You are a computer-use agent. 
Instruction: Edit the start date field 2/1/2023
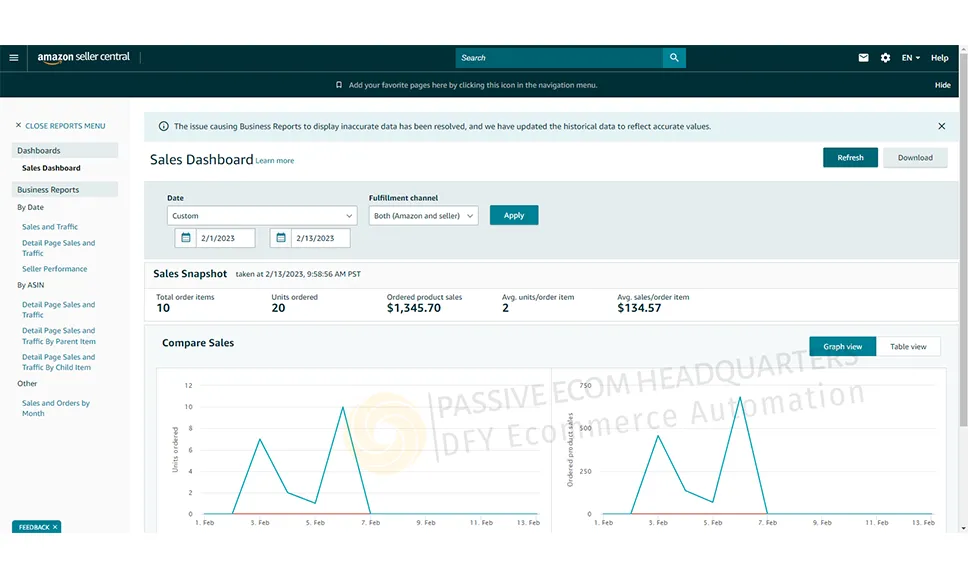(225, 238)
